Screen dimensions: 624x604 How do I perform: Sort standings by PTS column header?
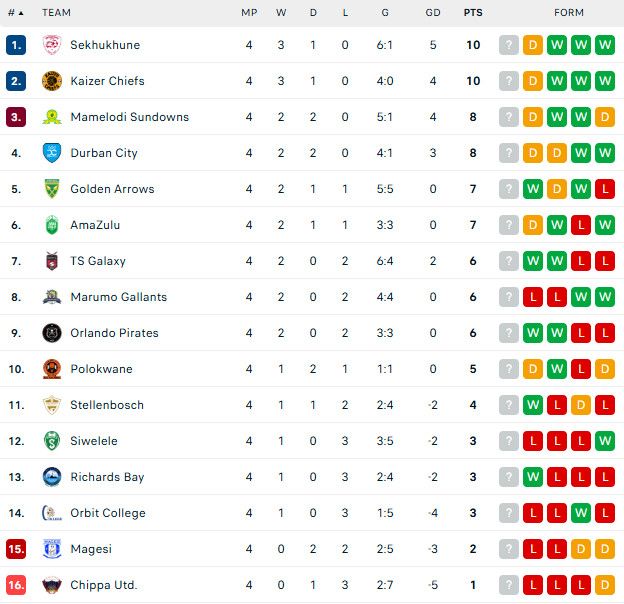(473, 13)
